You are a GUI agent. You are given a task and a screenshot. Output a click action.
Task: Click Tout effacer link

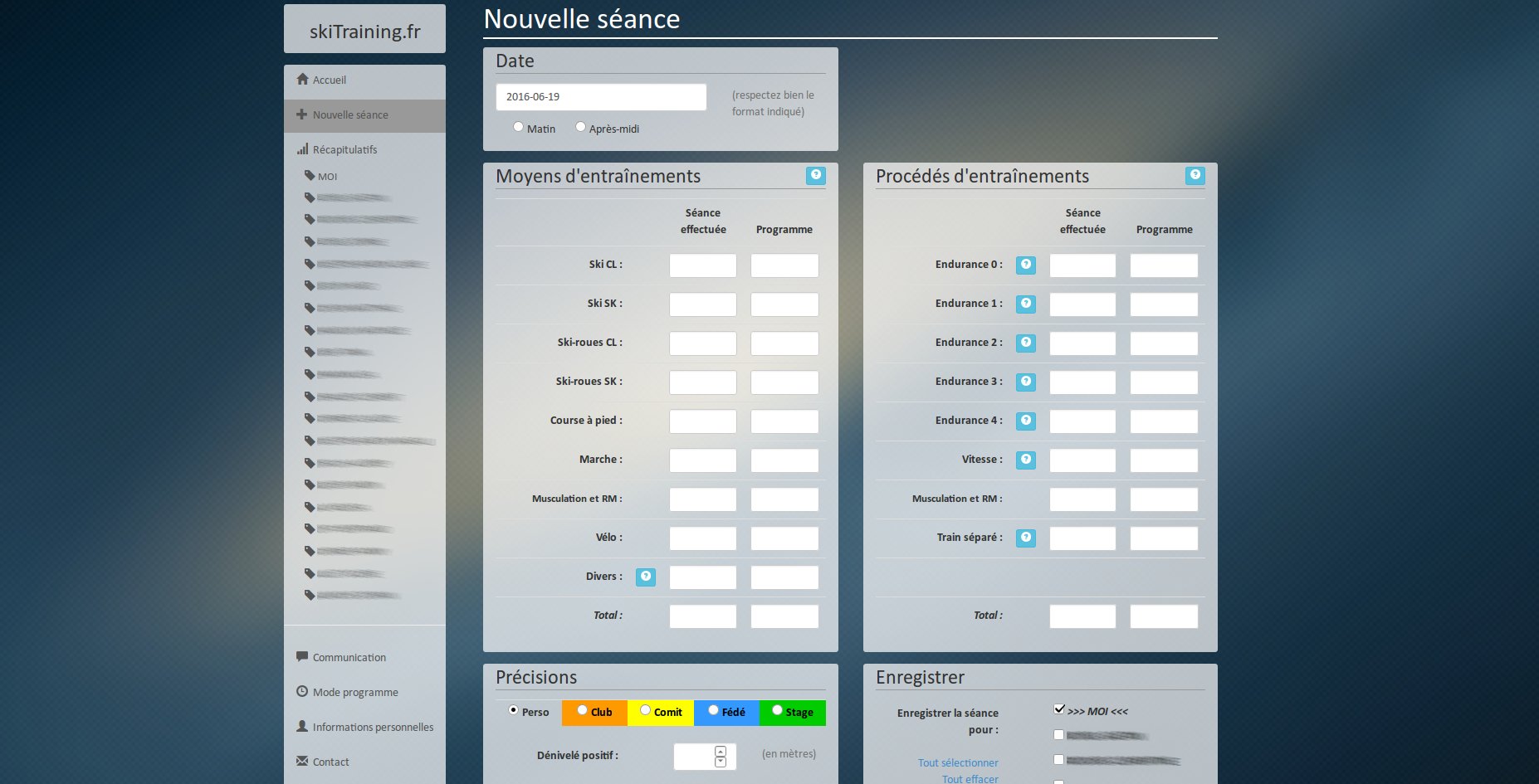coord(970,779)
